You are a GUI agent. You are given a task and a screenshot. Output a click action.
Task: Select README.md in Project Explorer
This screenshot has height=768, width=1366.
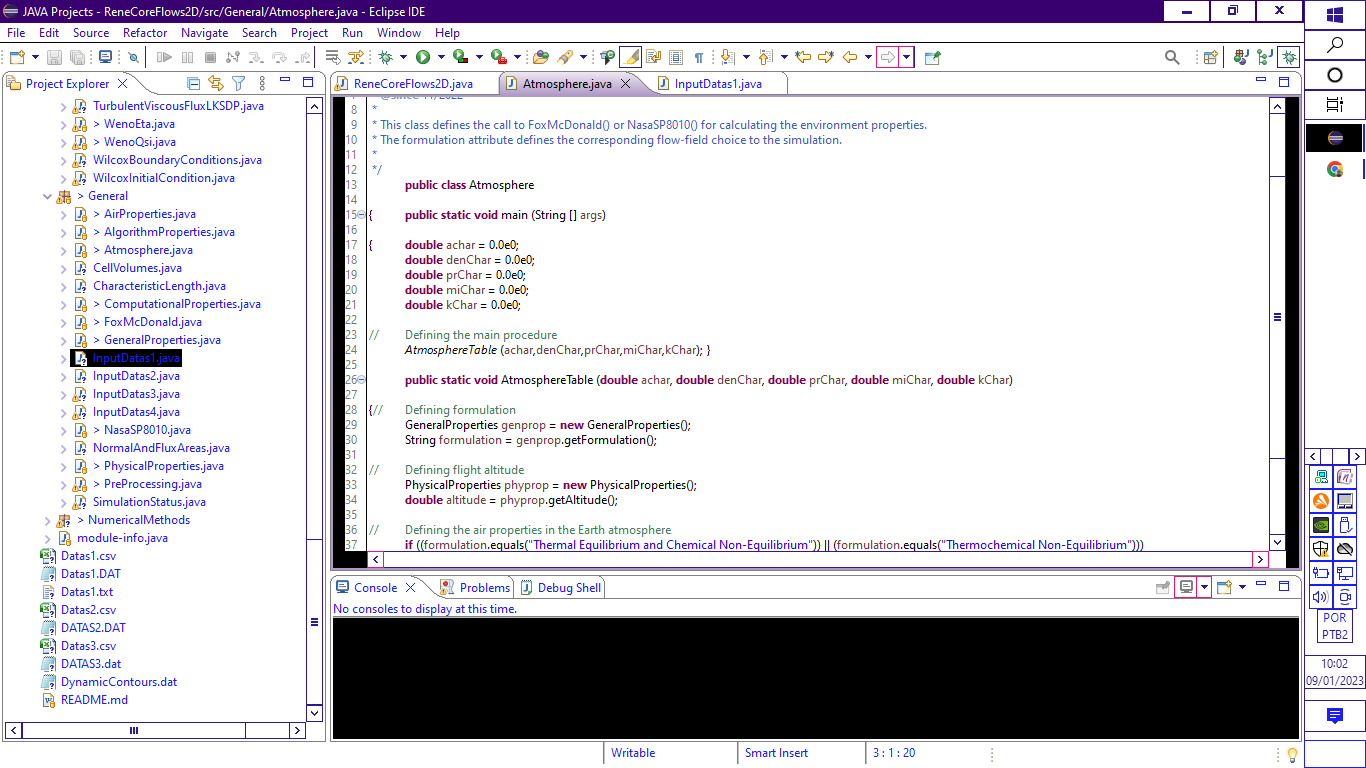click(94, 700)
